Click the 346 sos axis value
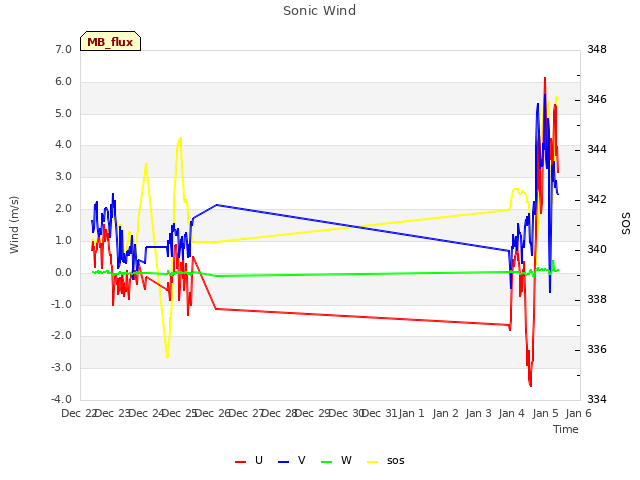Screen dimensions: 640x480 (597, 100)
